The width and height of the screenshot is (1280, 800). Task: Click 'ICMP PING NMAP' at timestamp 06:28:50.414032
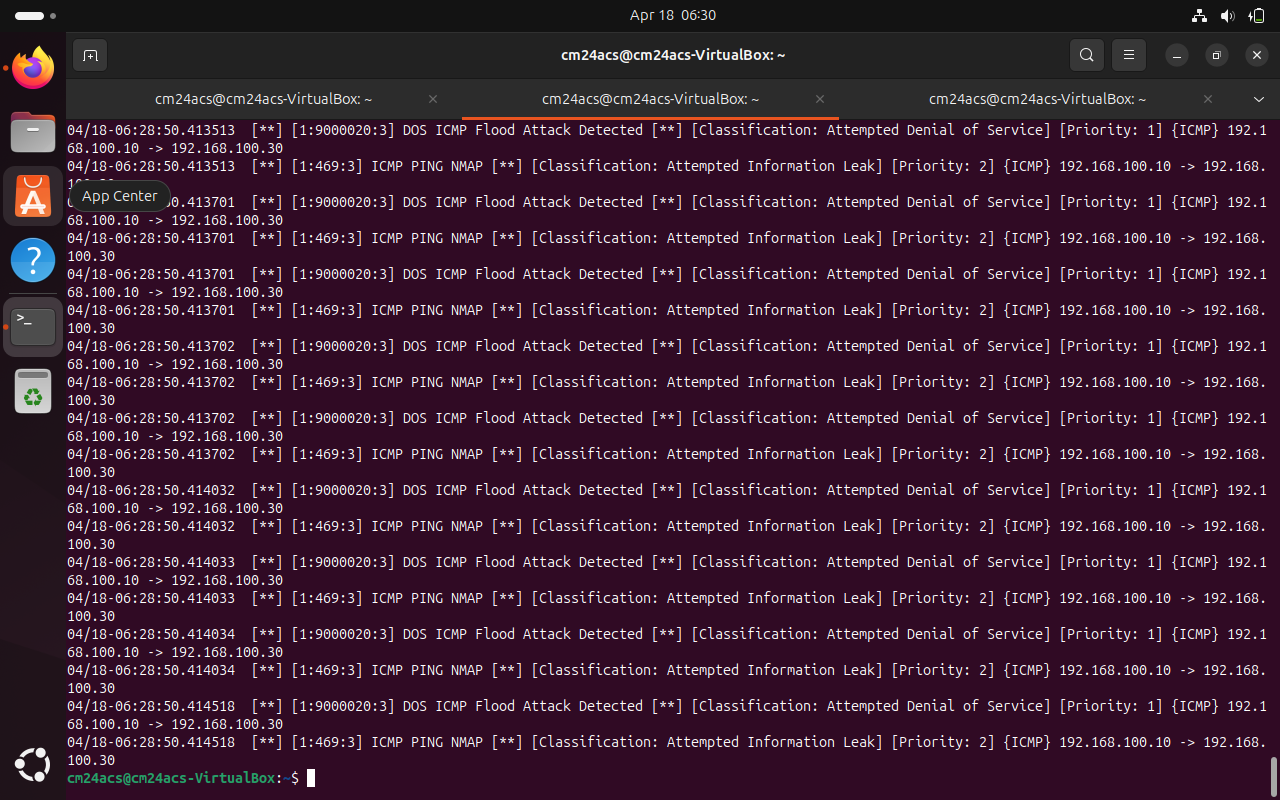[x=427, y=526]
